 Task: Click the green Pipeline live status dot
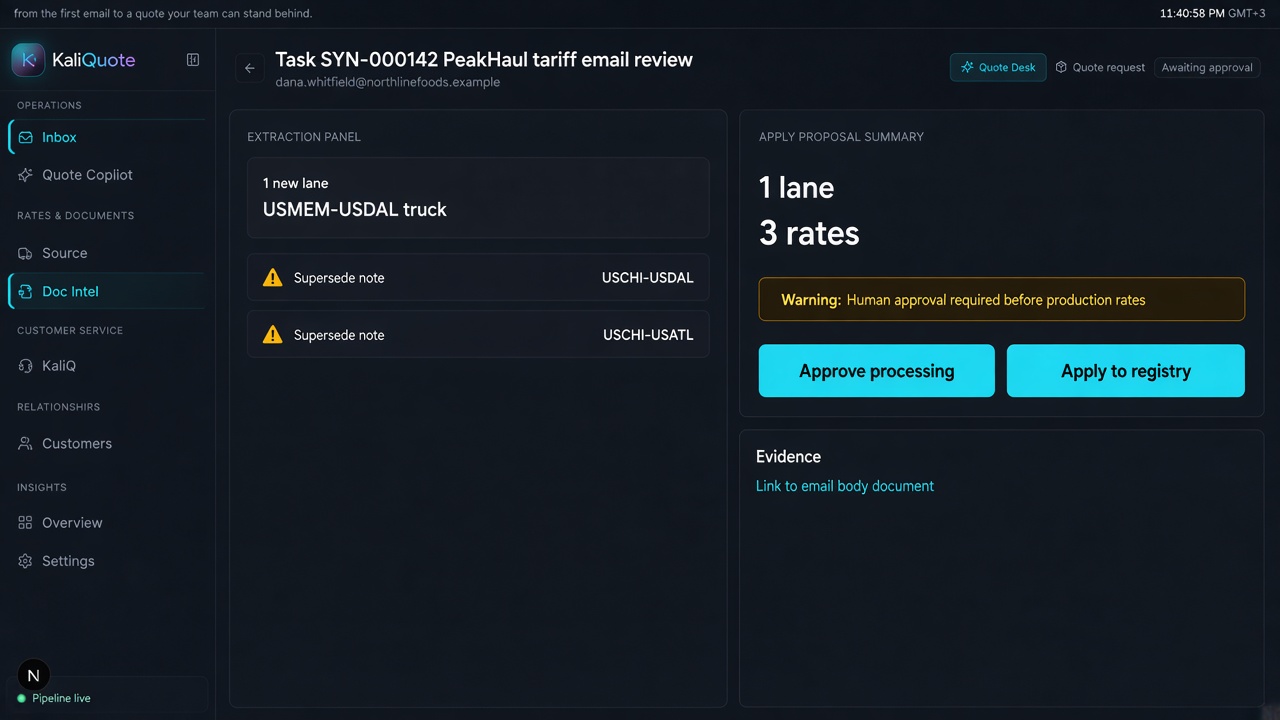point(22,698)
